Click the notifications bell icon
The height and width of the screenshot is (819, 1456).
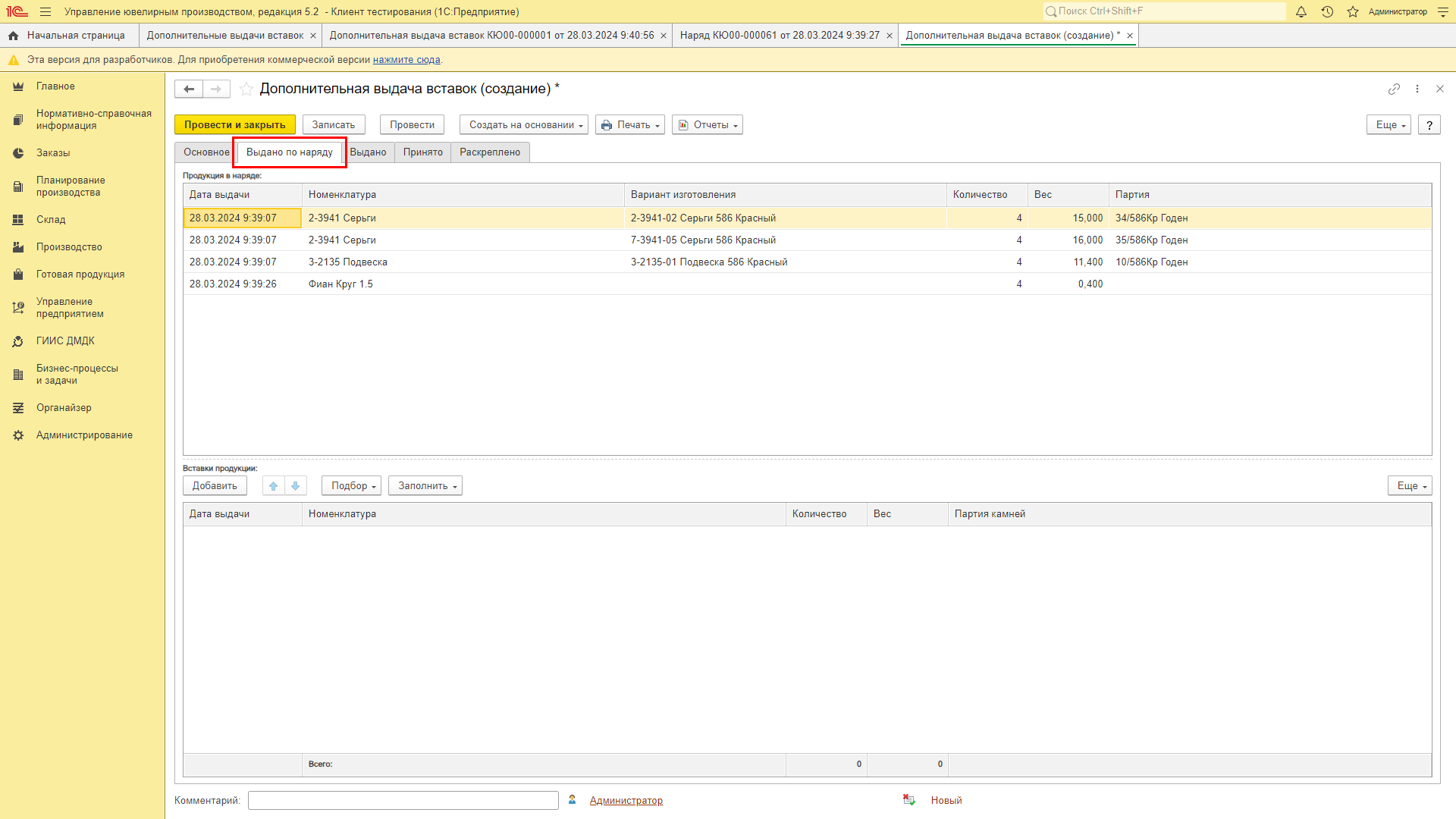tap(1301, 11)
